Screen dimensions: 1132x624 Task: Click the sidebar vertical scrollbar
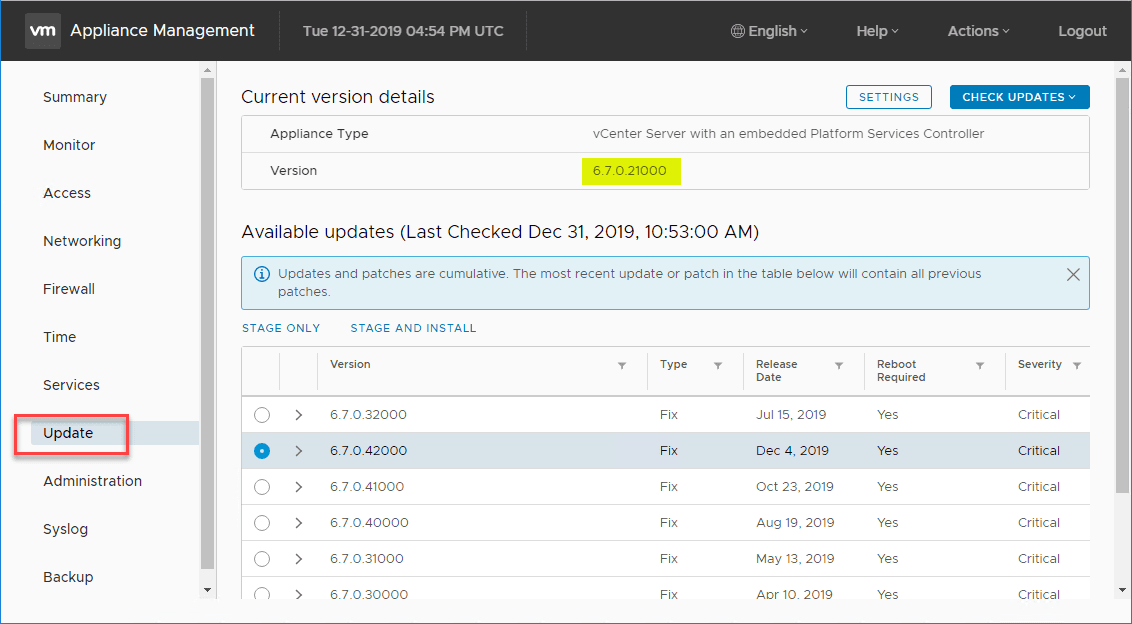pyautogui.click(x=208, y=320)
